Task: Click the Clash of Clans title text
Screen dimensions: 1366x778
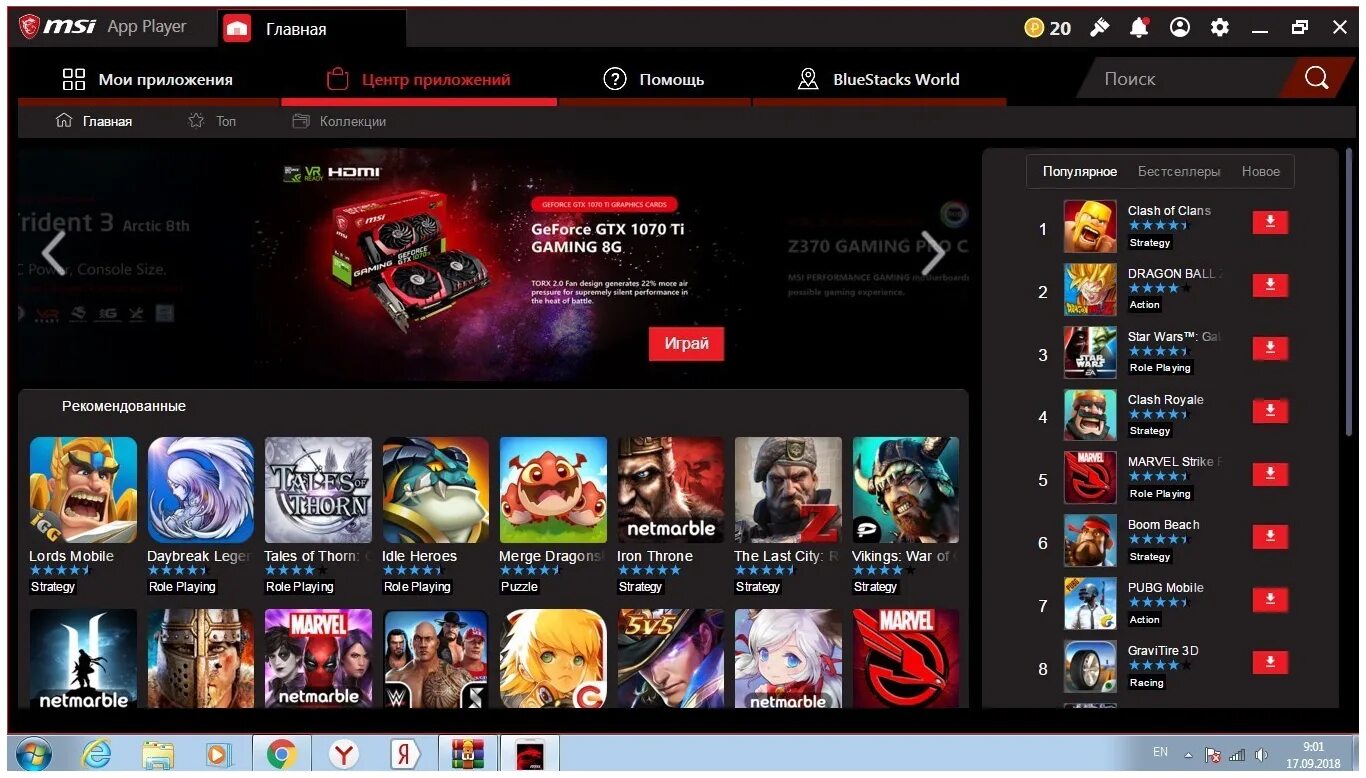Action: click(1169, 210)
